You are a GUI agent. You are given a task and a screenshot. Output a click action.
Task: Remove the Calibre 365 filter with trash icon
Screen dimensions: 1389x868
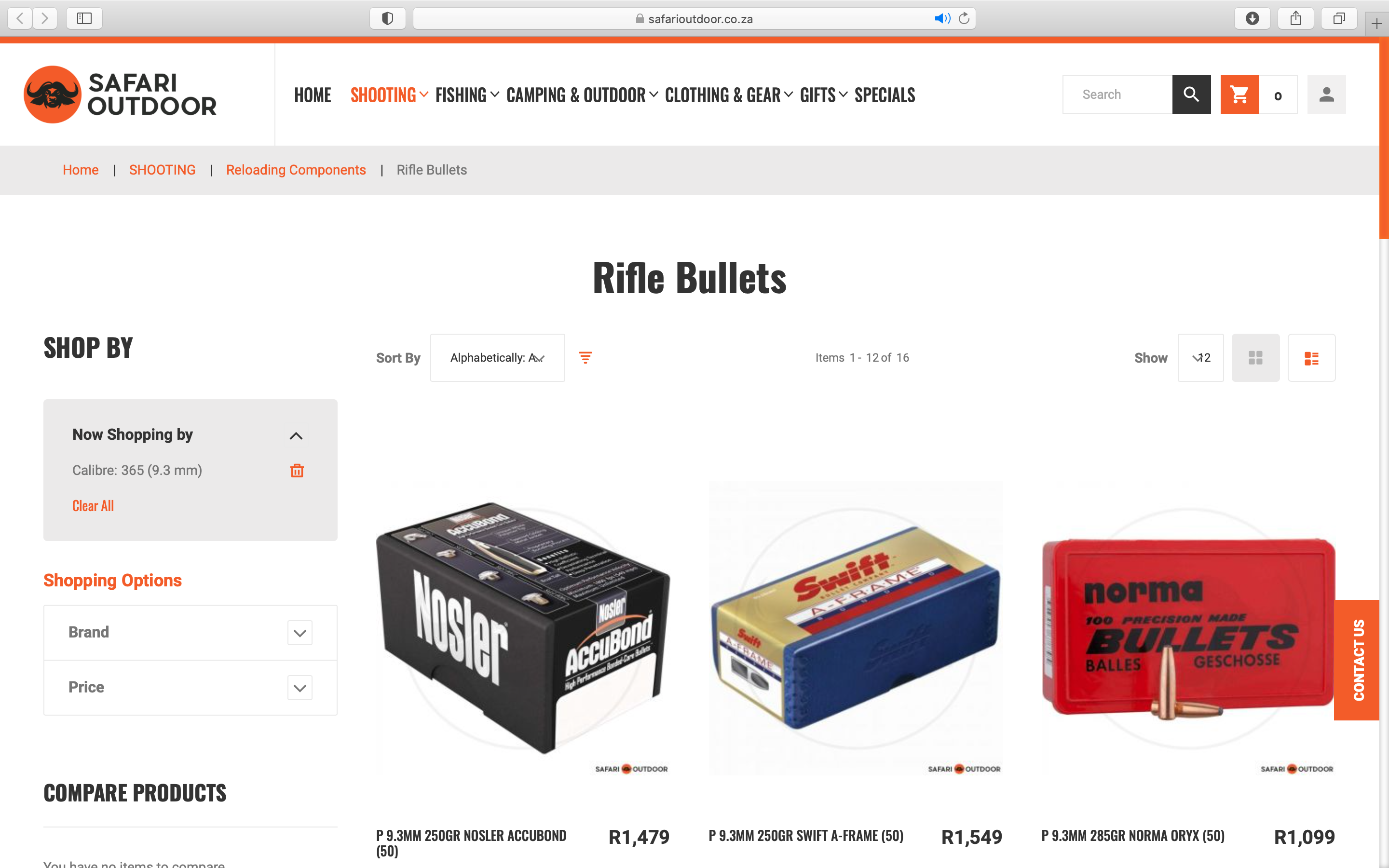(x=297, y=470)
